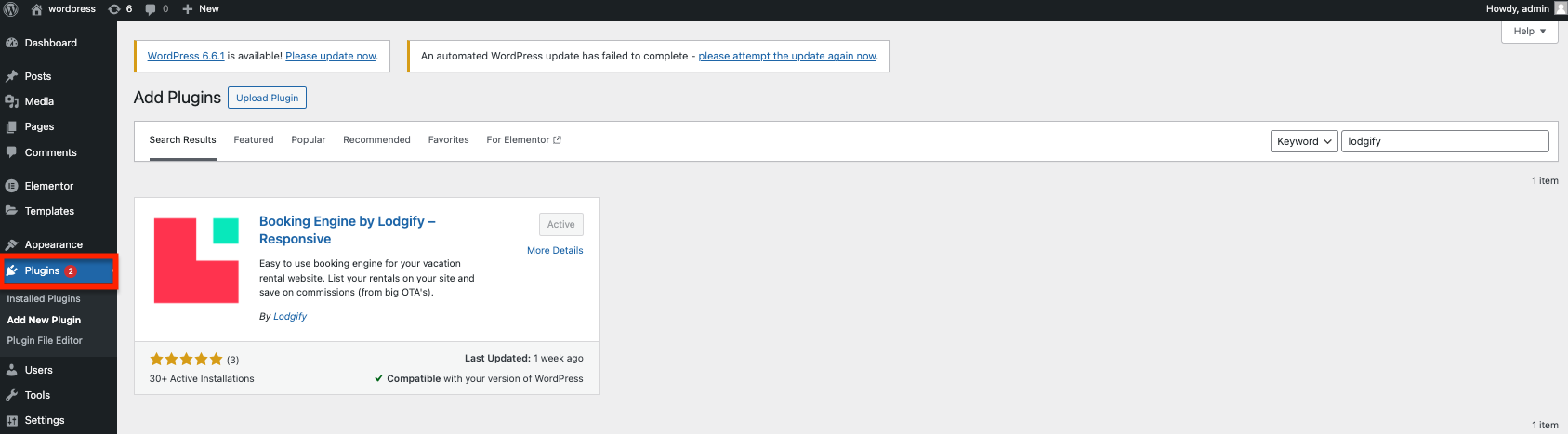Click the Dashboard gauge icon in sidebar
Image resolution: width=1568 pixels, height=434 pixels.
tap(12, 43)
